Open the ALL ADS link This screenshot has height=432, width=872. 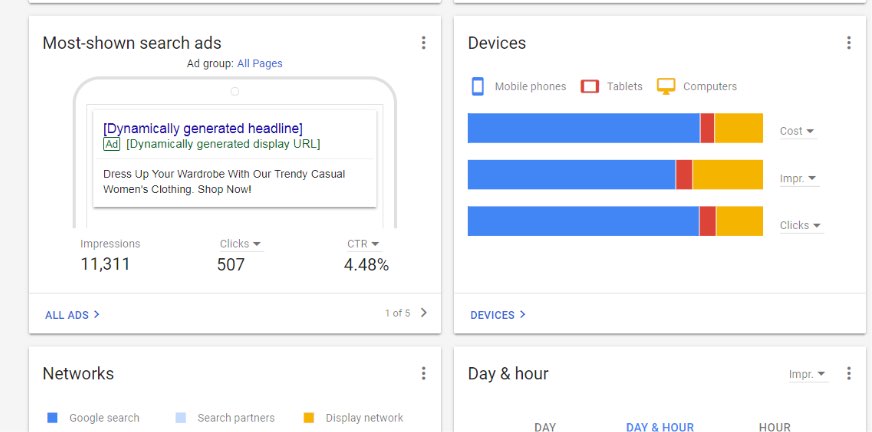(x=72, y=314)
